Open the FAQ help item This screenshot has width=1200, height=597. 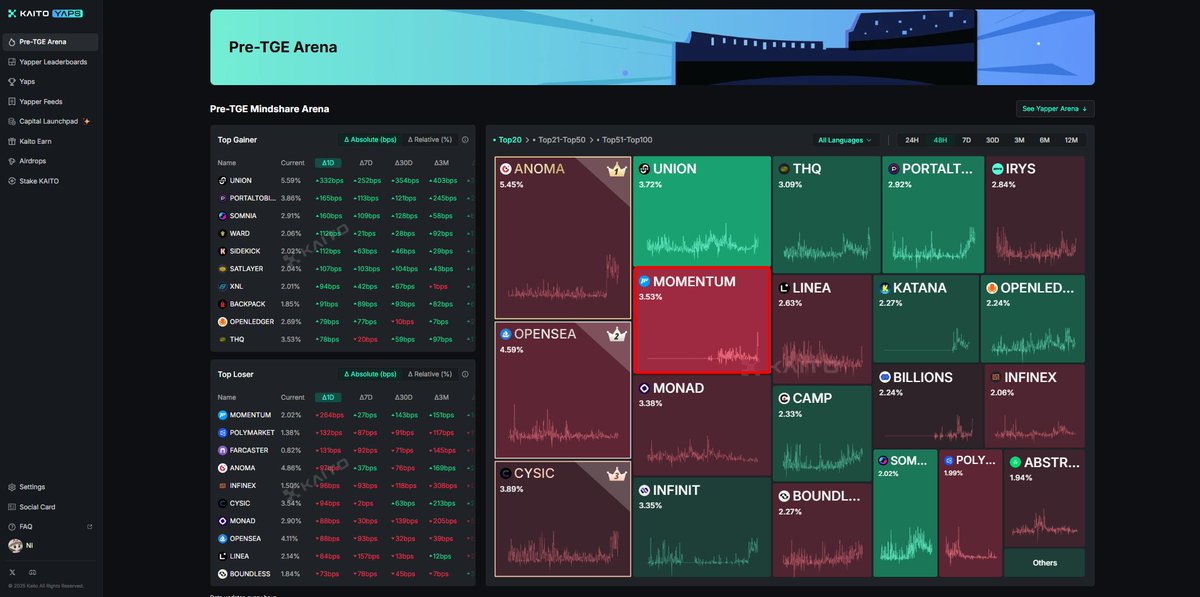(50, 526)
